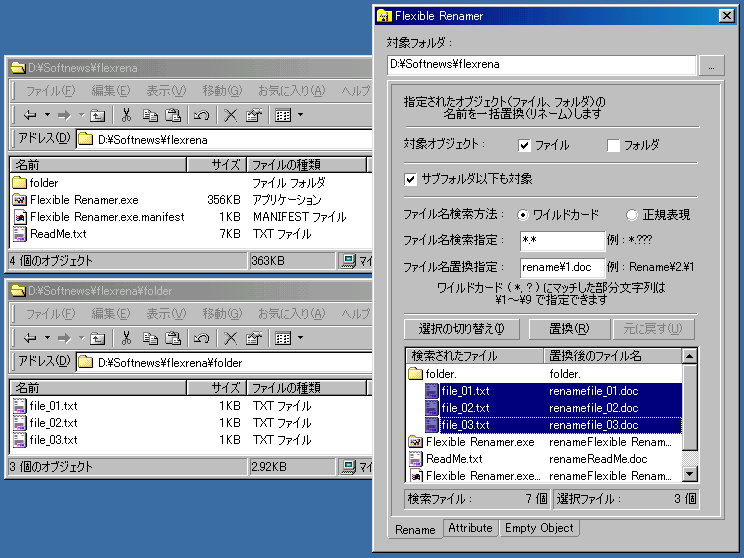744x558 pixels.
Task: Open お気に入り(A) menu in folder explorer window
Action: pyautogui.click(x=291, y=314)
